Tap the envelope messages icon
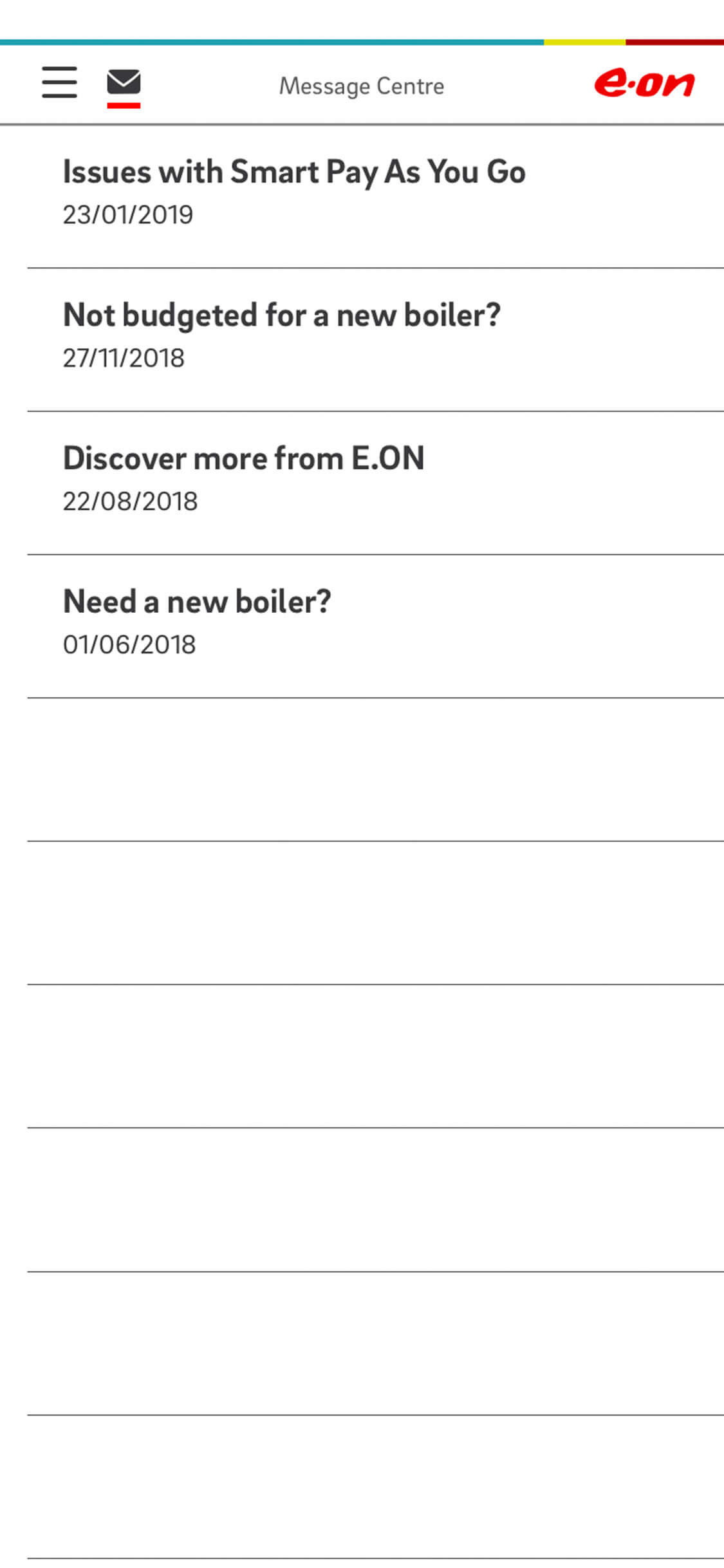The image size is (724, 1568). click(x=124, y=82)
